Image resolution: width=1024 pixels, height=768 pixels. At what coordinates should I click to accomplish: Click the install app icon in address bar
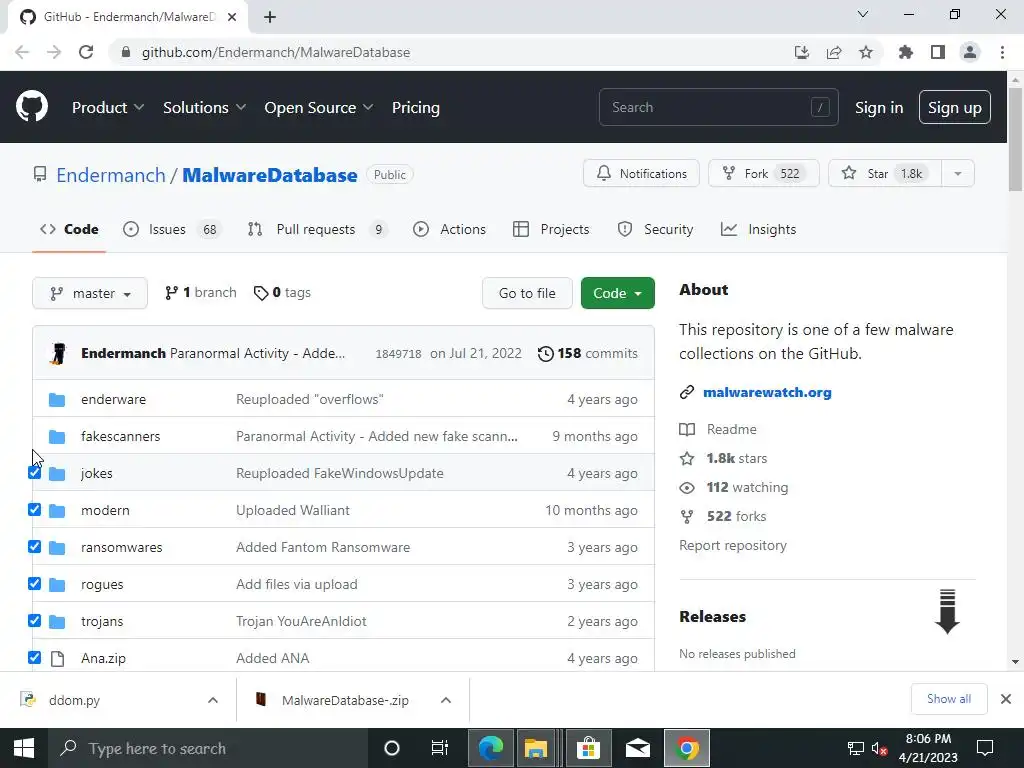802,52
